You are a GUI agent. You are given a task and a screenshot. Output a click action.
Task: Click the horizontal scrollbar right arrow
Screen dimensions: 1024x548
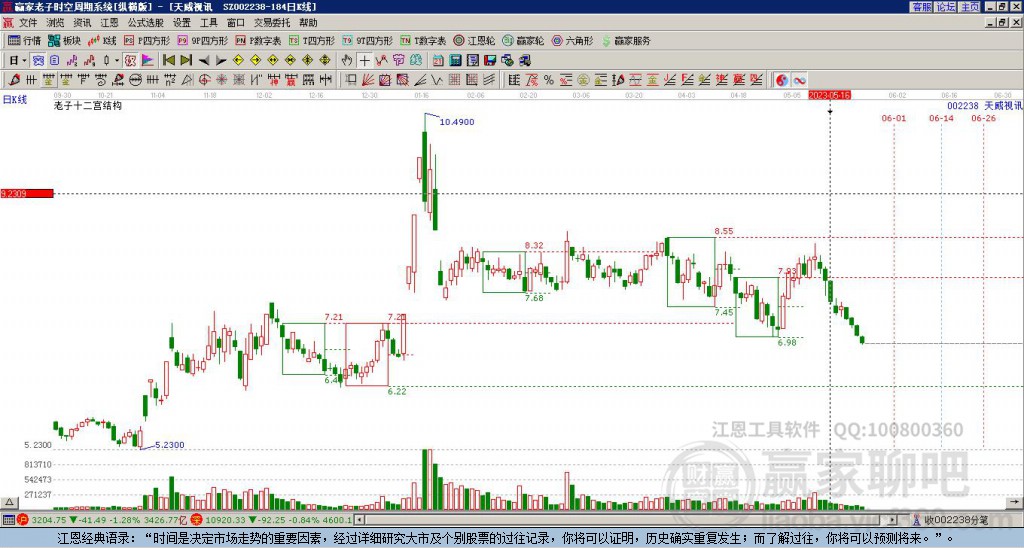click(893, 520)
